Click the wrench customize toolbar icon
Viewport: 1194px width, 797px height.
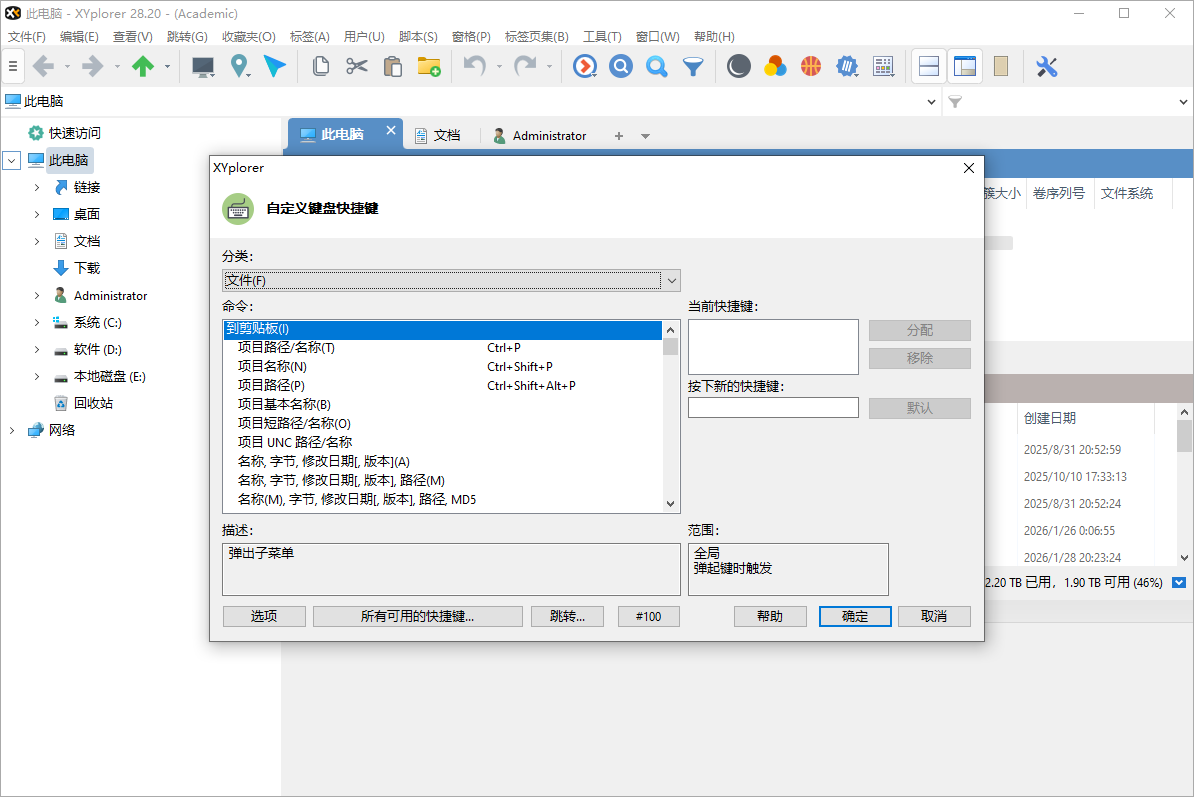[x=1046, y=66]
